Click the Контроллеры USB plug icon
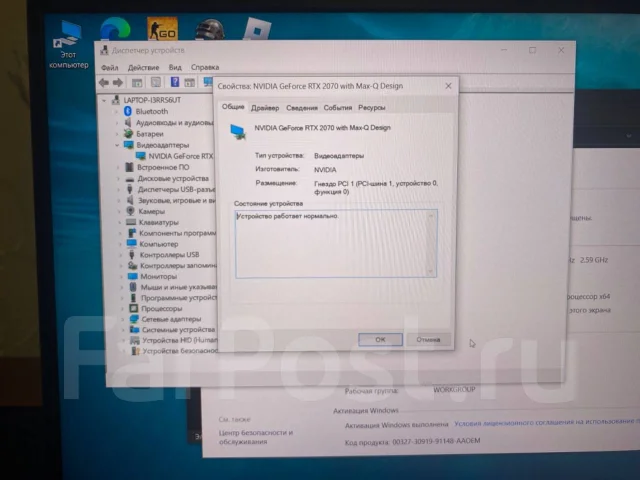This screenshot has width=640, height=480. point(132,255)
